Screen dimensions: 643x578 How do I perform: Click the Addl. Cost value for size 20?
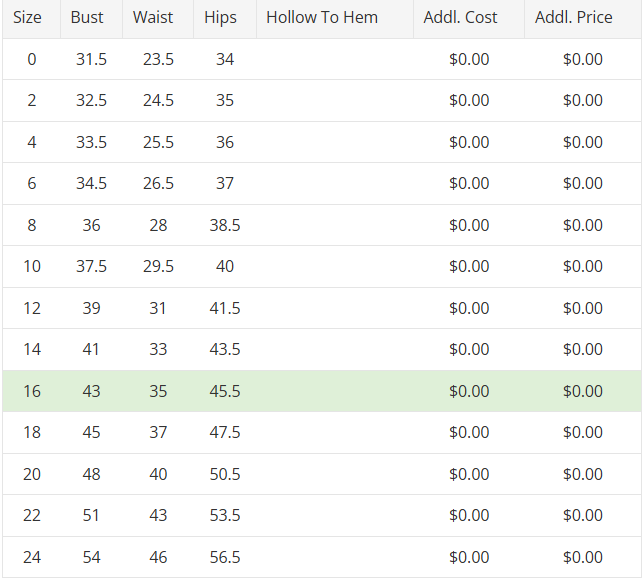coord(469,474)
